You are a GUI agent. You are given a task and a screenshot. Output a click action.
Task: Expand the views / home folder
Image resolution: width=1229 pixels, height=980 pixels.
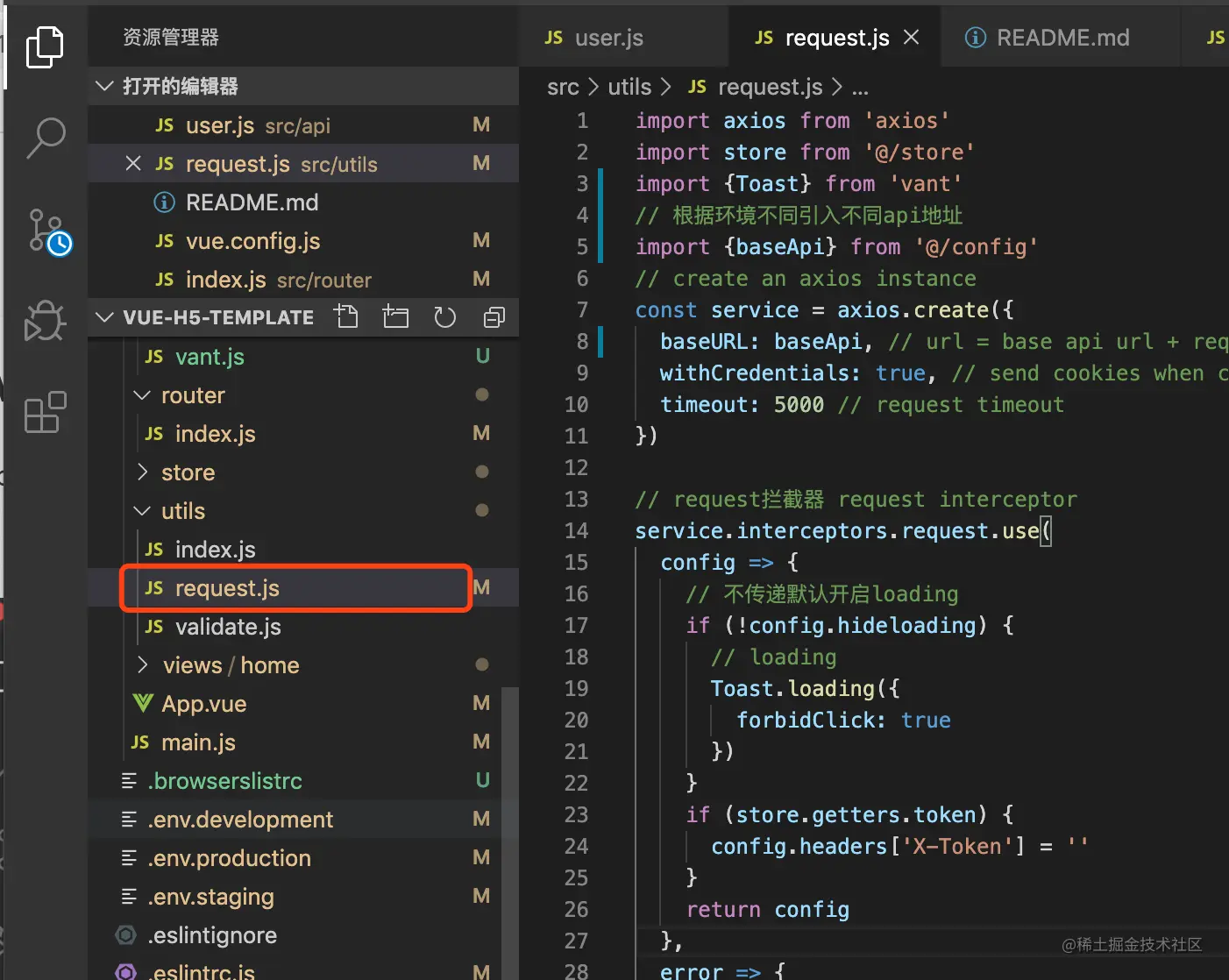pyautogui.click(x=143, y=665)
